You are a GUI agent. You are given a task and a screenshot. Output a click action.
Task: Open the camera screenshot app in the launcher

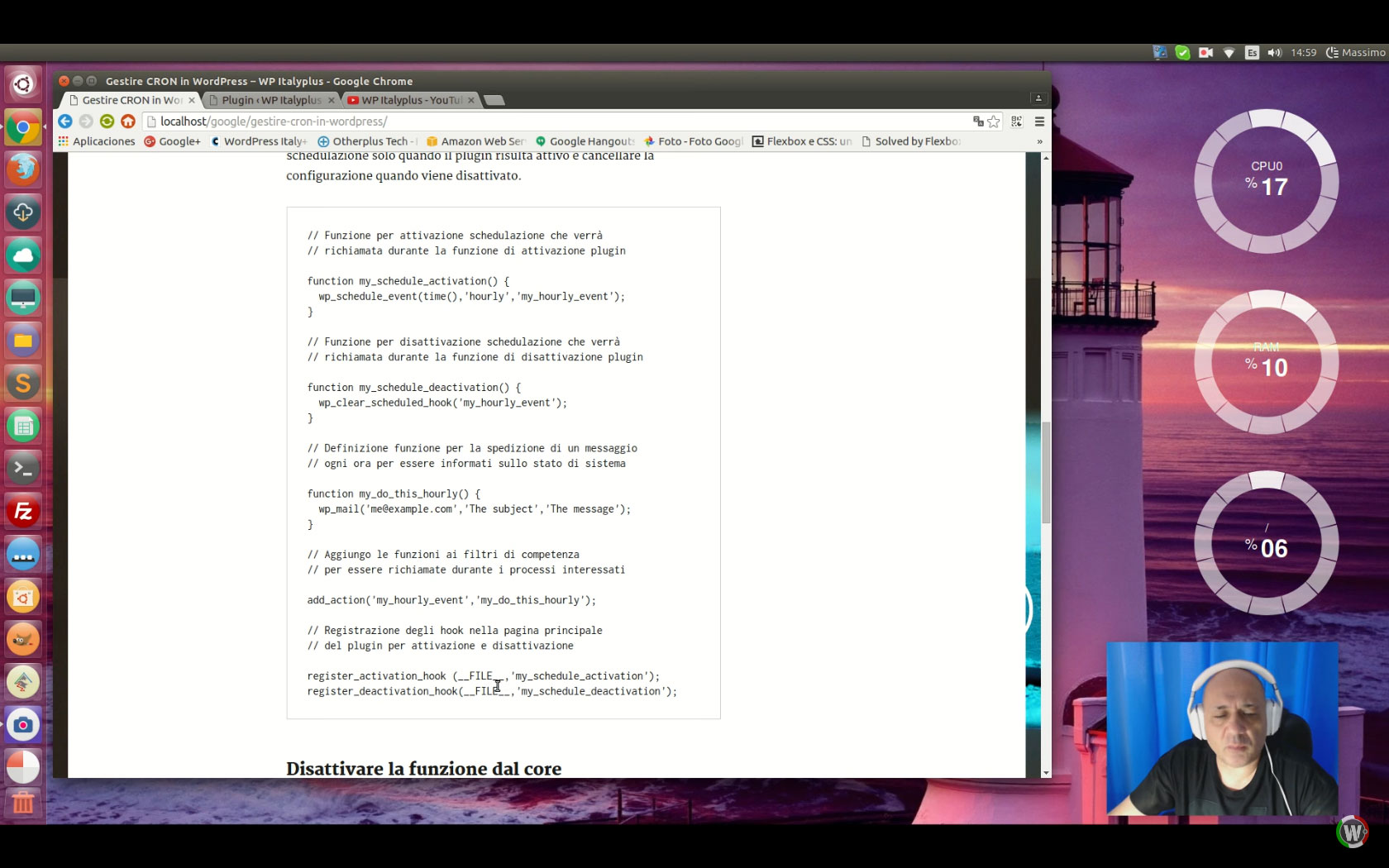click(23, 725)
